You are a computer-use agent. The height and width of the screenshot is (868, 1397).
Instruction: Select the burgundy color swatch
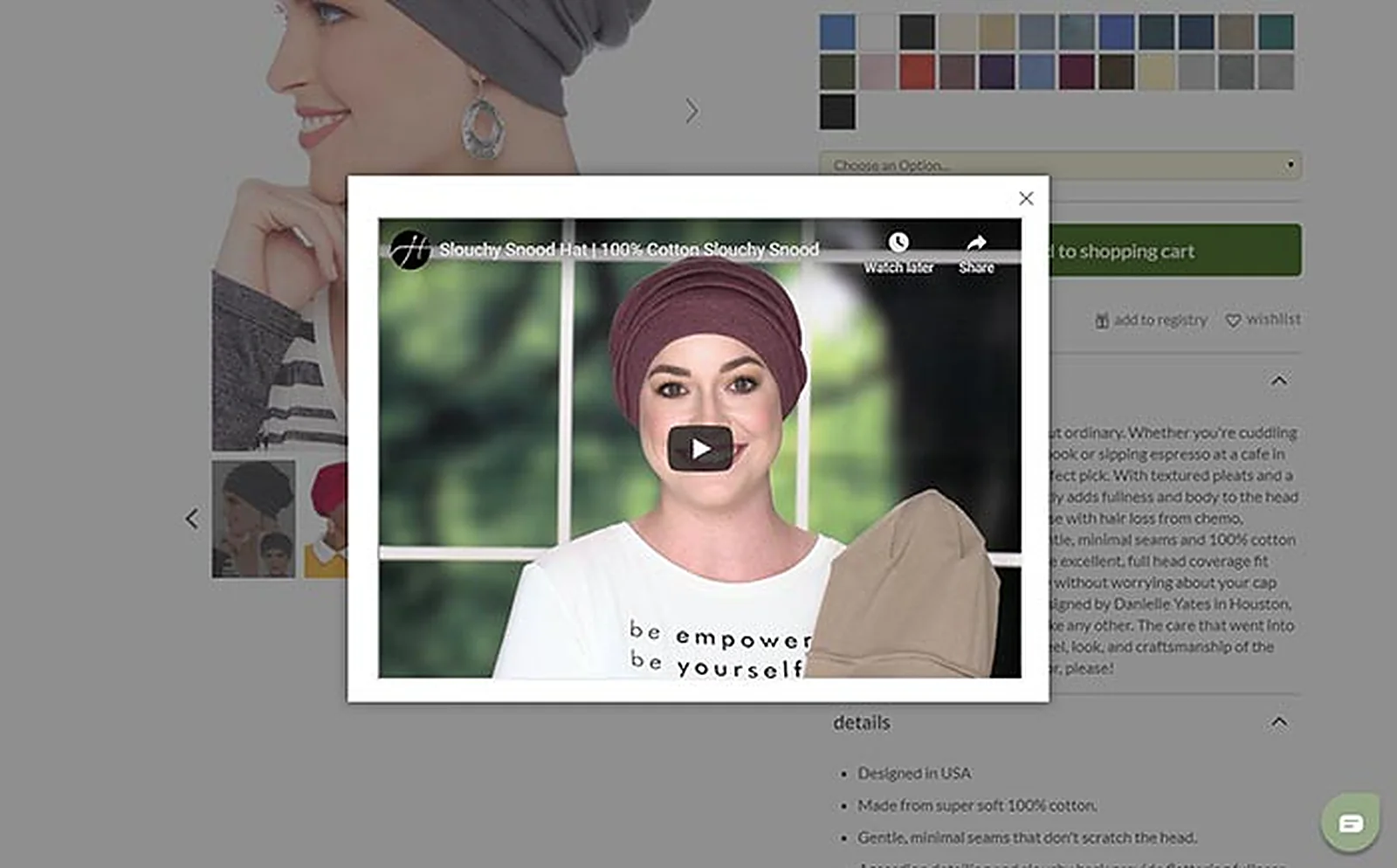(x=1077, y=72)
